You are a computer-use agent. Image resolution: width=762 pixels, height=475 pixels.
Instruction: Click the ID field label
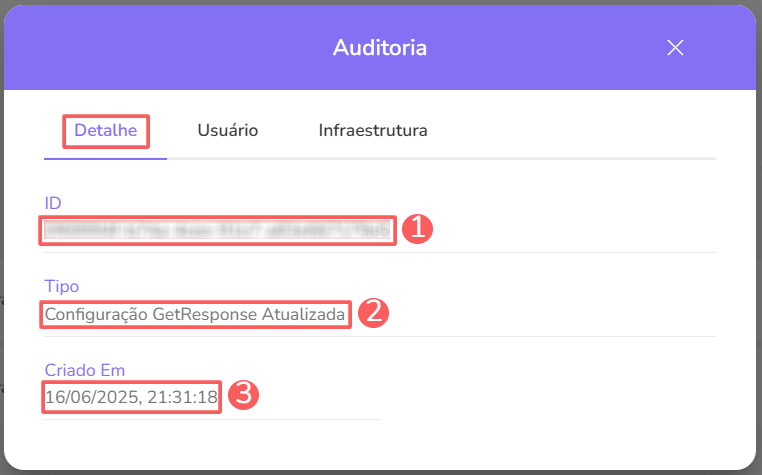(x=53, y=203)
